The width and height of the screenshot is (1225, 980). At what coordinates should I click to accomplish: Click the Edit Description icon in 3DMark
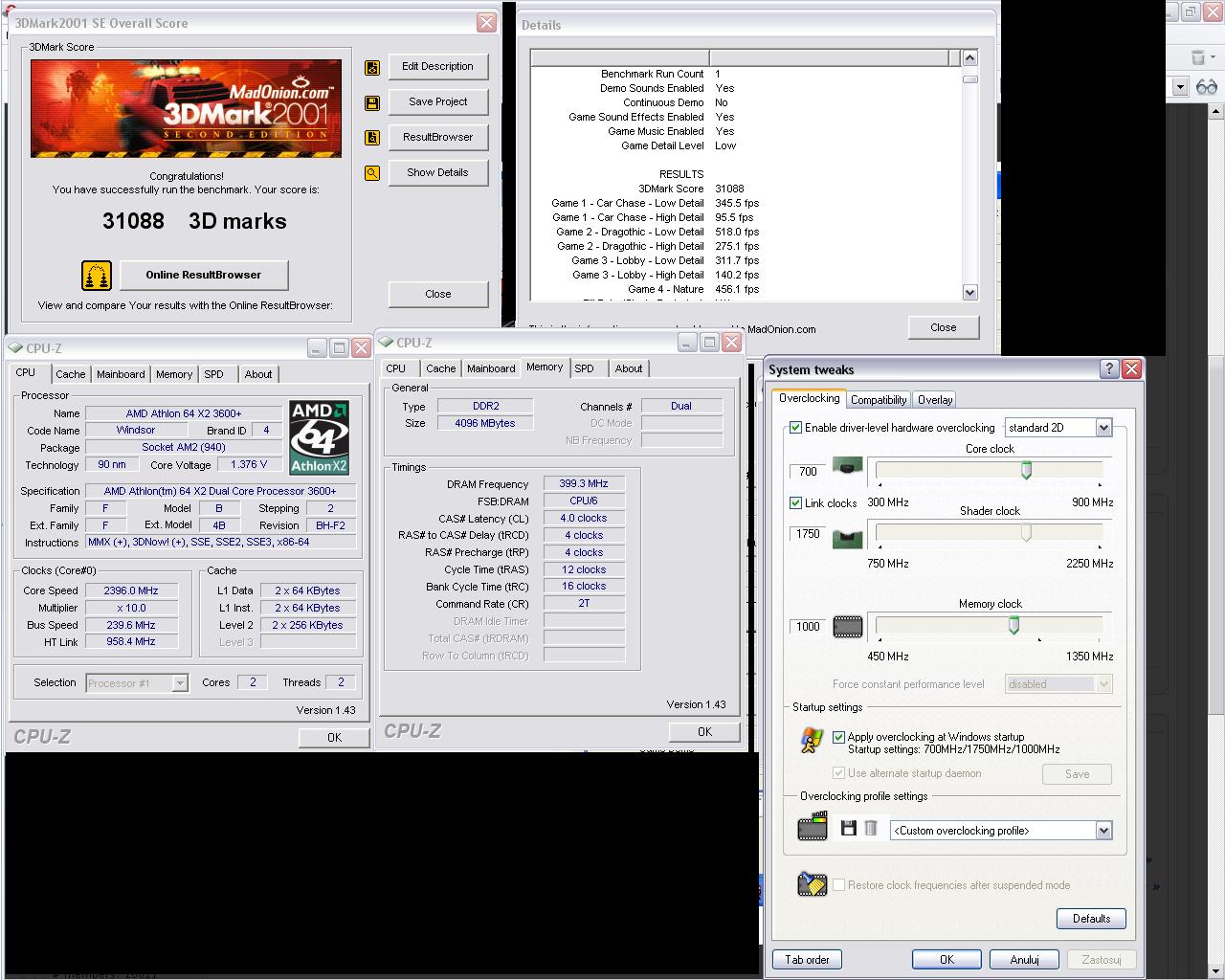pos(372,68)
